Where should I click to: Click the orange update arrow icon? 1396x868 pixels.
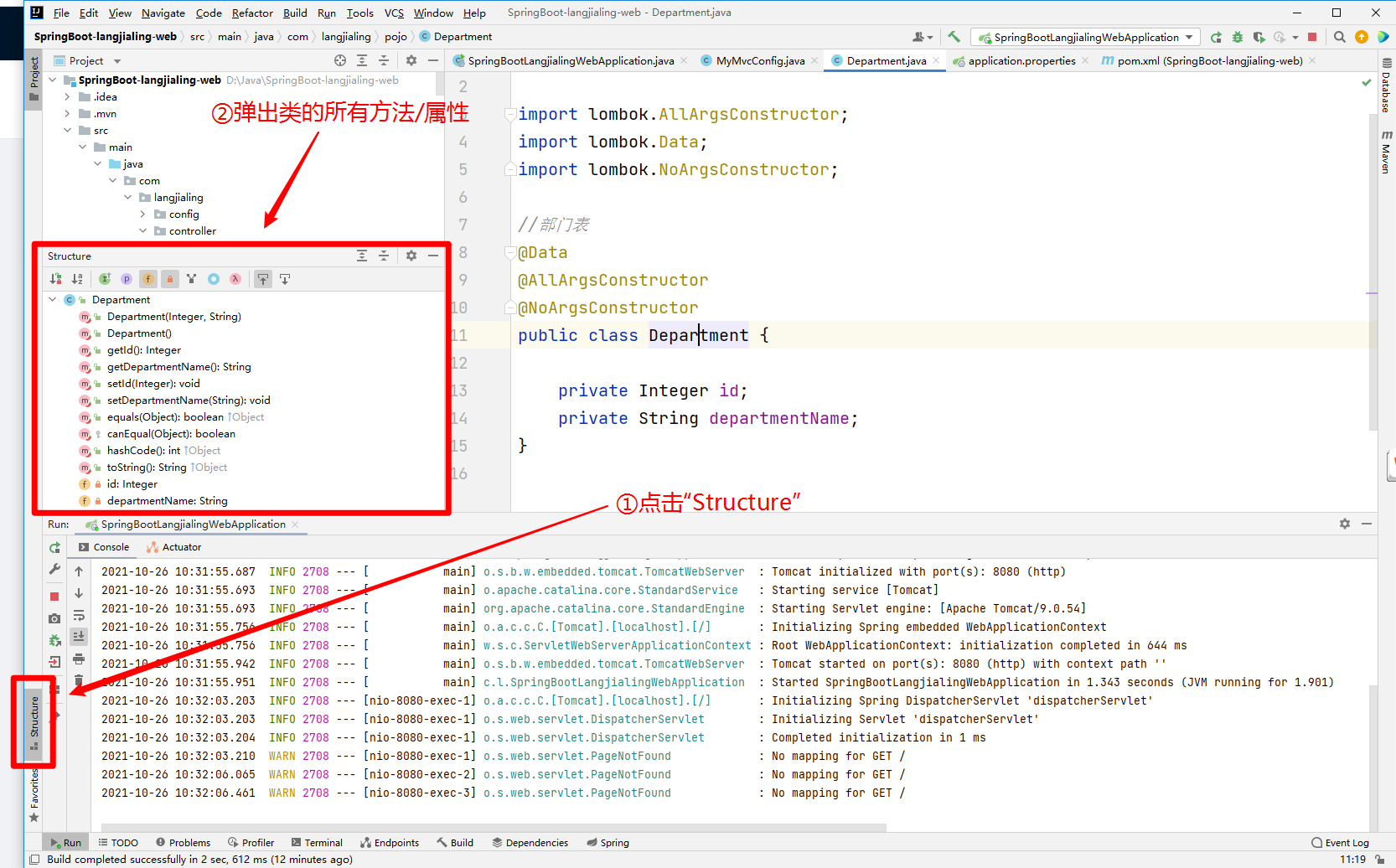tap(1362, 37)
